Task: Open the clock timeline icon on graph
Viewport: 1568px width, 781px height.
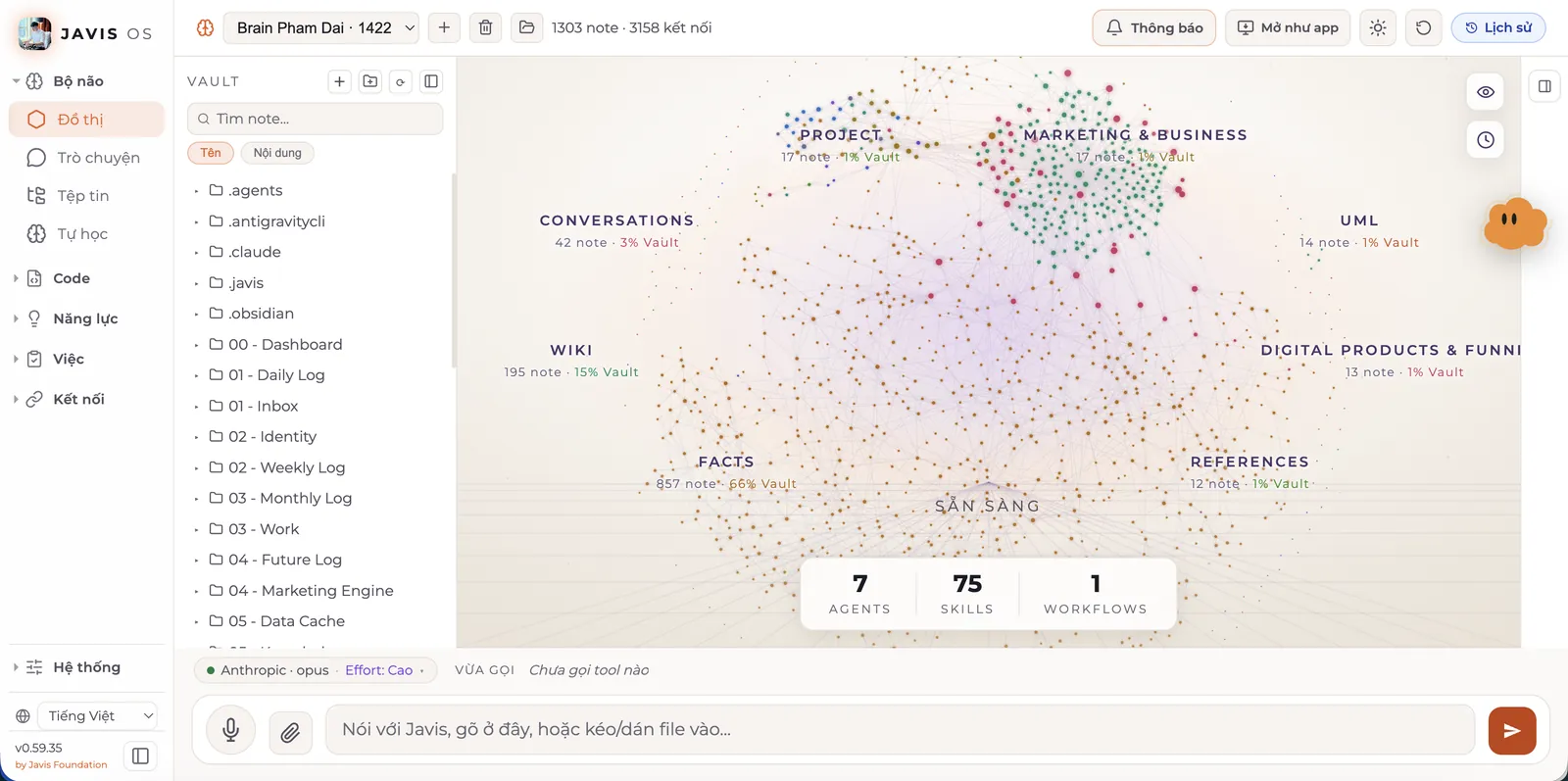Action: (1486, 140)
